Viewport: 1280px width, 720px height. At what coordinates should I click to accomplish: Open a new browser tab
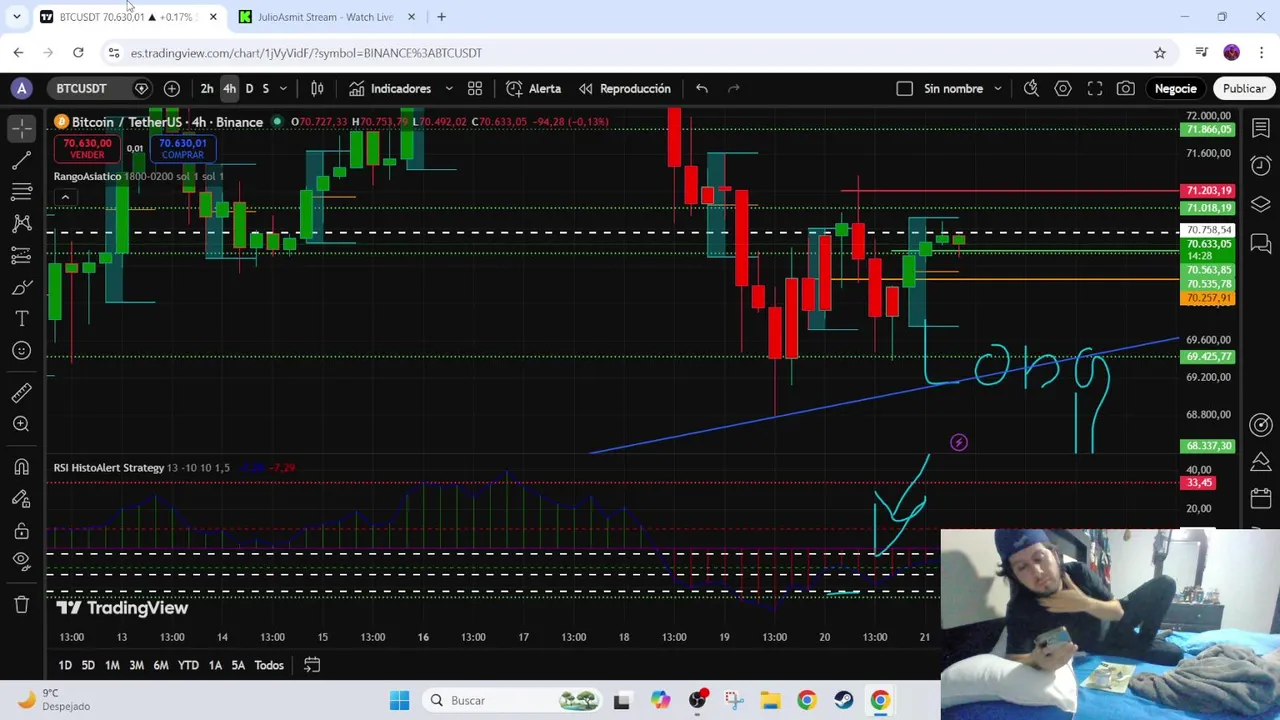(x=441, y=17)
